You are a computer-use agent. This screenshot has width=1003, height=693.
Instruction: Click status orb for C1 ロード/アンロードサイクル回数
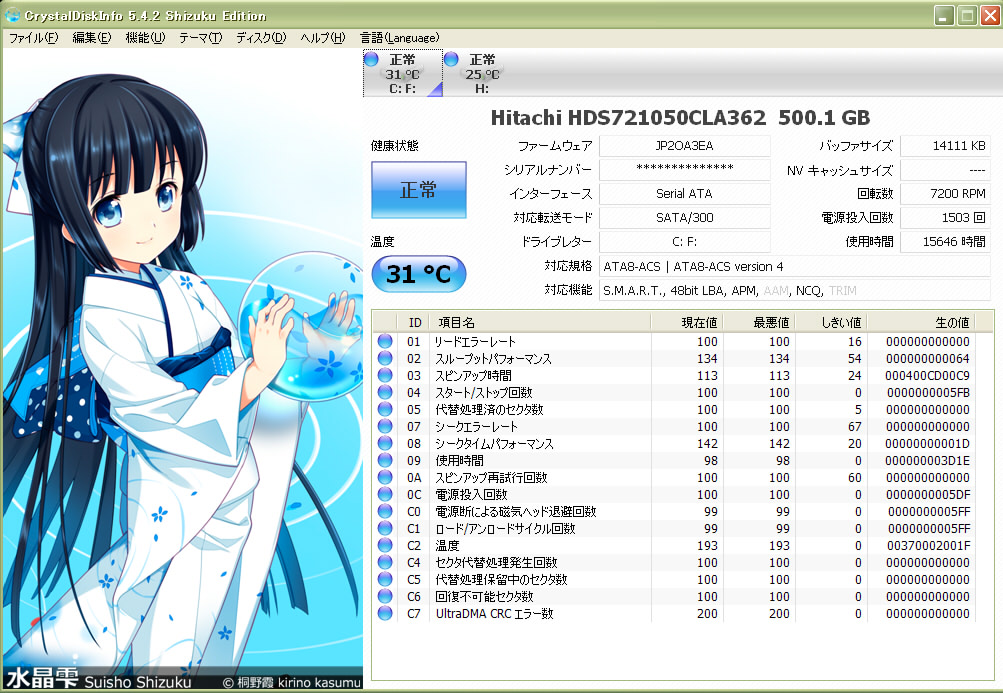(x=385, y=528)
